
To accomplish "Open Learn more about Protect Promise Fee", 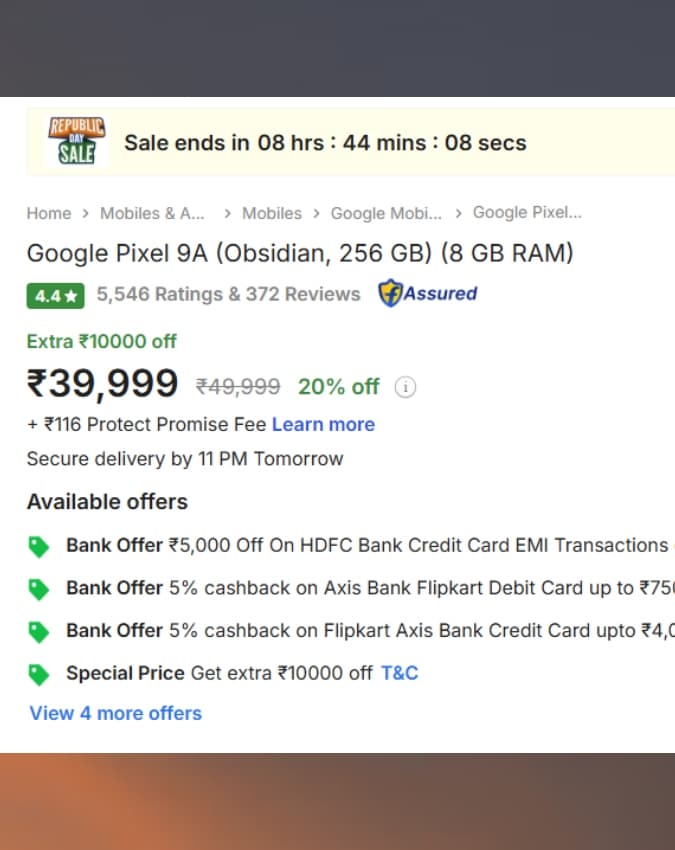I will (323, 424).
